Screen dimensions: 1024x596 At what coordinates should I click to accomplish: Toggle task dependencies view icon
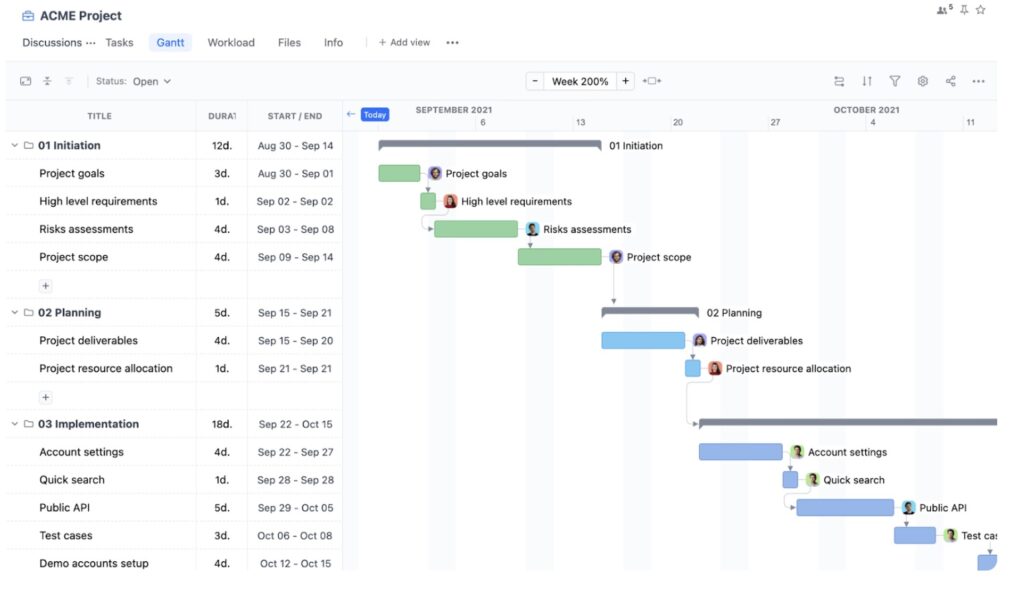(x=839, y=81)
